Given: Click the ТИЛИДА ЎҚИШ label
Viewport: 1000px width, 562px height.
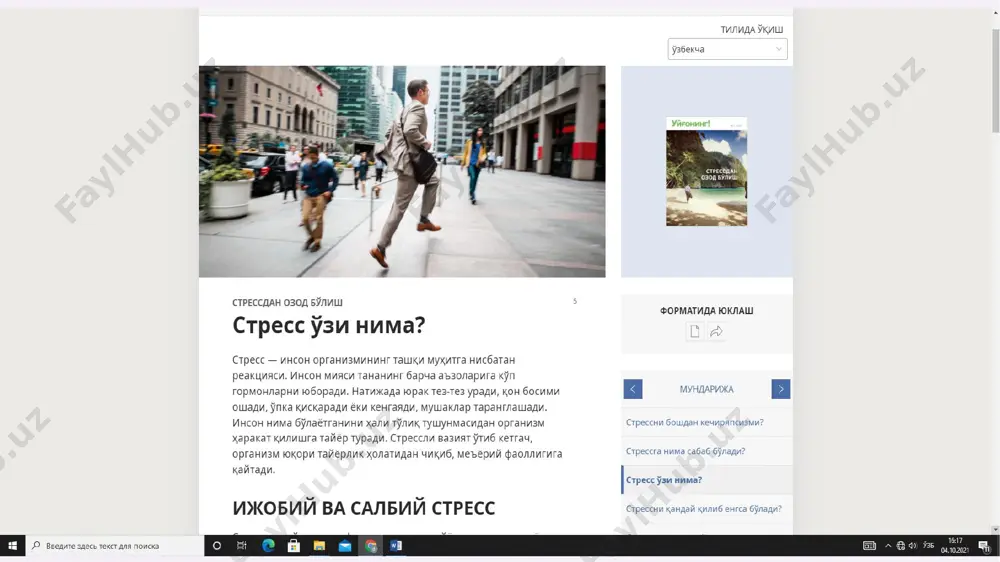Looking at the screenshot, I should (x=751, y=29).
